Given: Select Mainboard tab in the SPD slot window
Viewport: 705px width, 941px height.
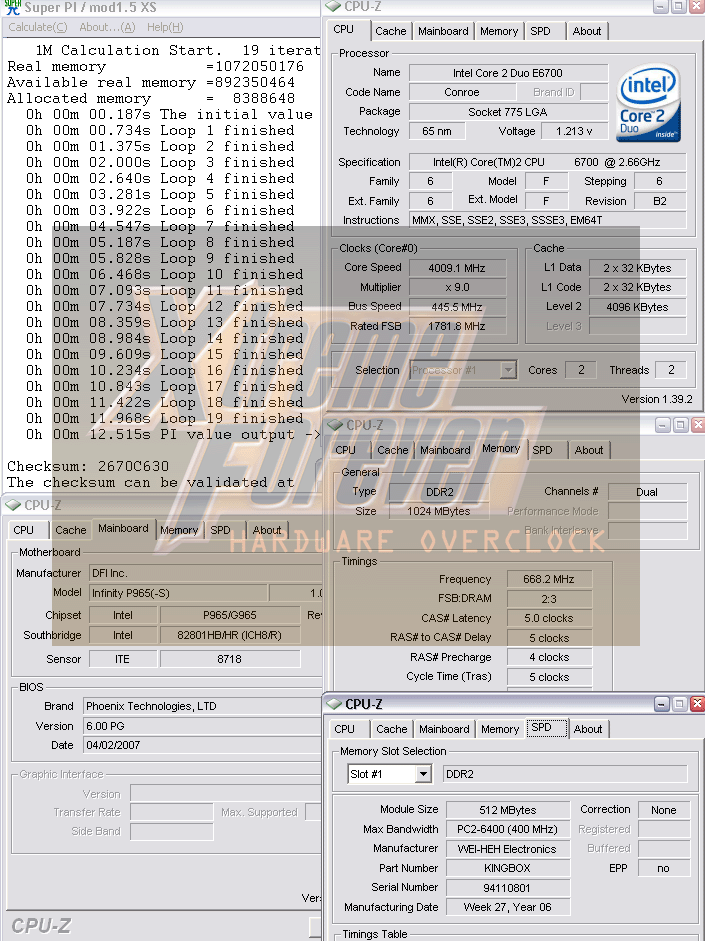Looking at the screenshot, I should [x=444, y=729].
